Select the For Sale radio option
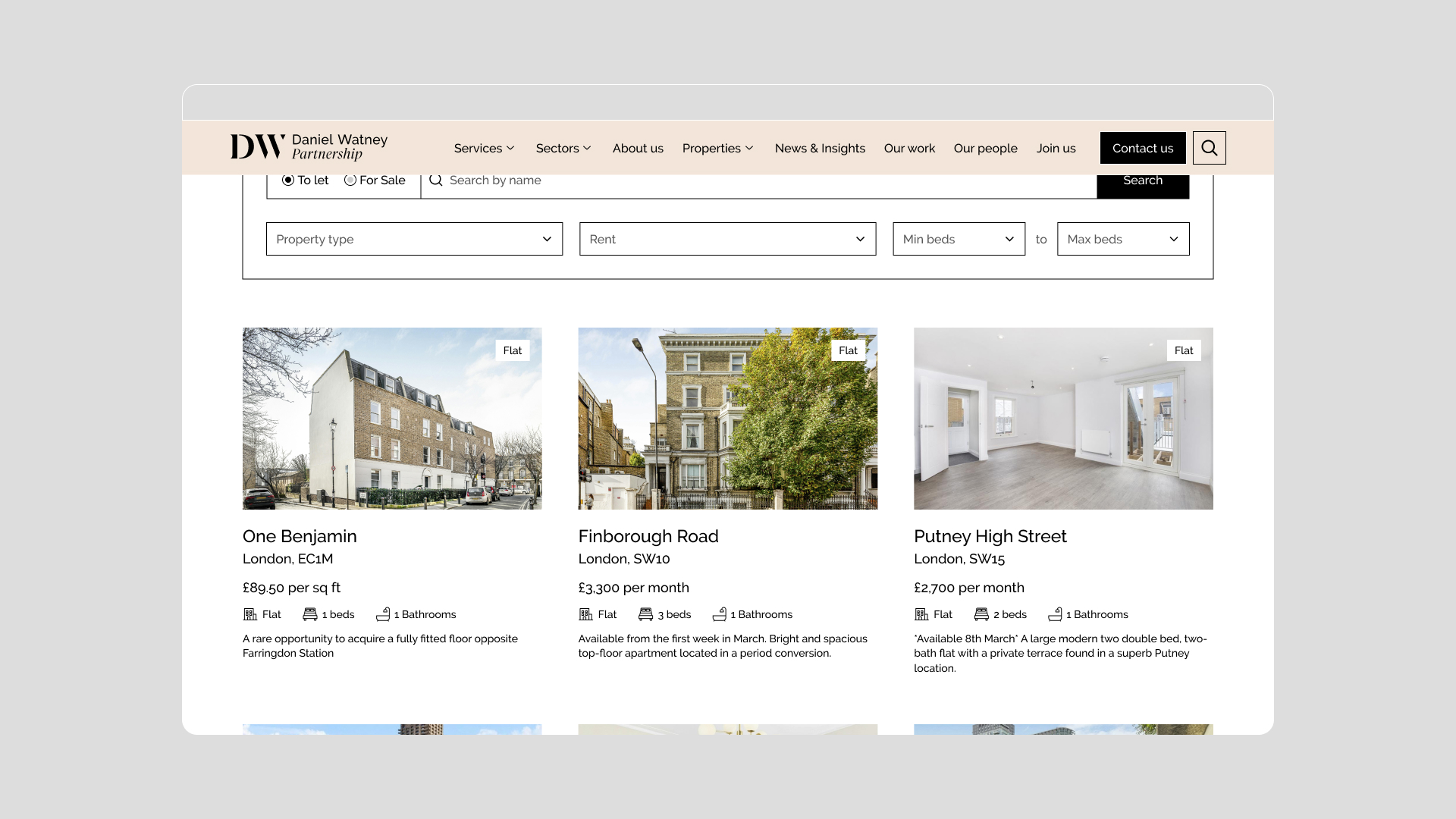 pyautogui.click(x=350, y=180)
